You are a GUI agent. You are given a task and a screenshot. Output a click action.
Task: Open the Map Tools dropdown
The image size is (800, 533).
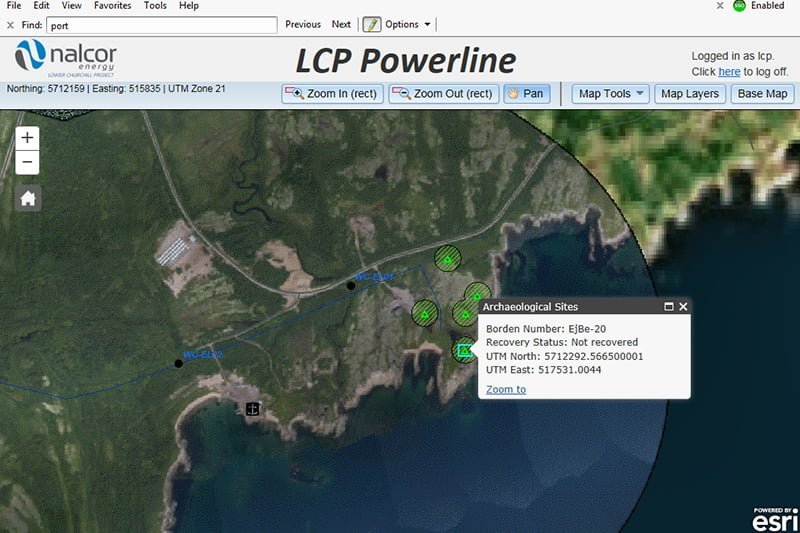[610, 94]
